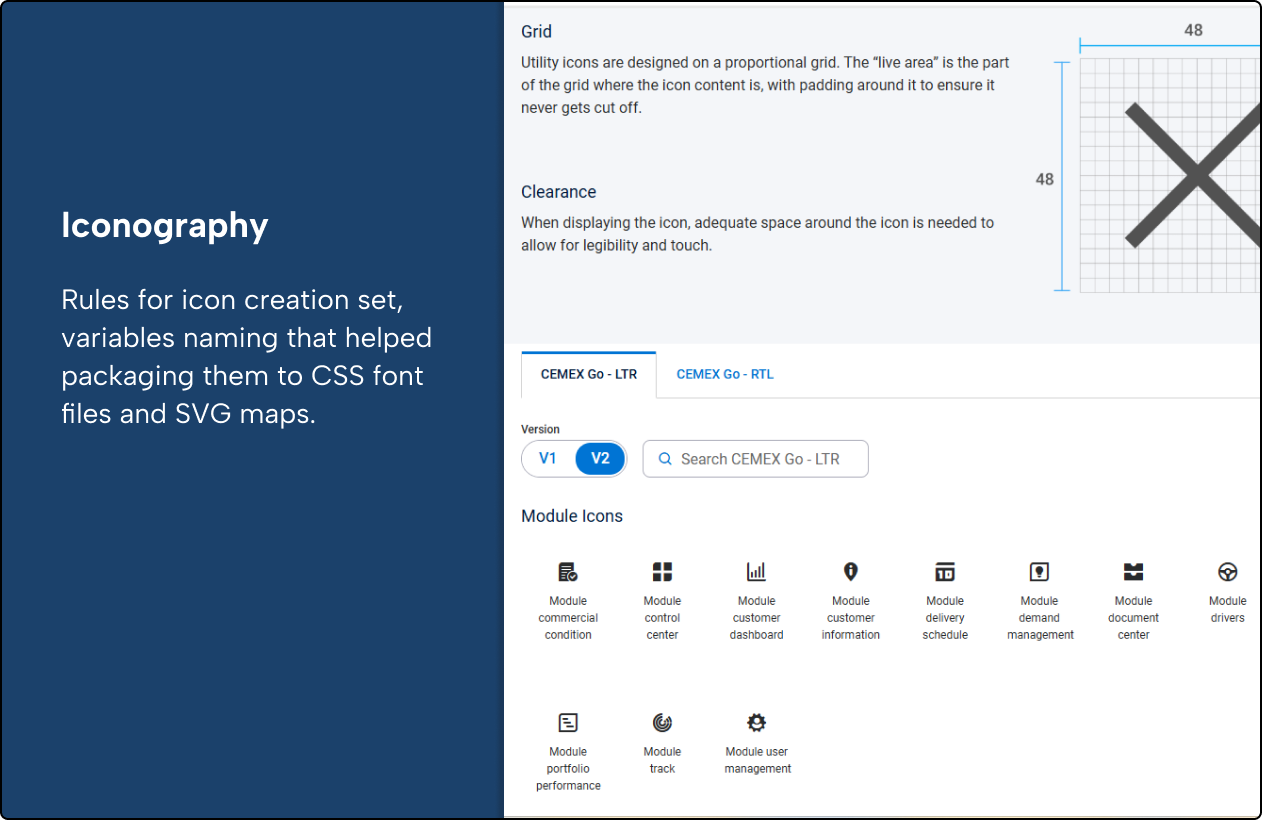This screenshot has height=820, width=1262.
Task: Select the Module track radar icon
Action: tap(662, 722)
